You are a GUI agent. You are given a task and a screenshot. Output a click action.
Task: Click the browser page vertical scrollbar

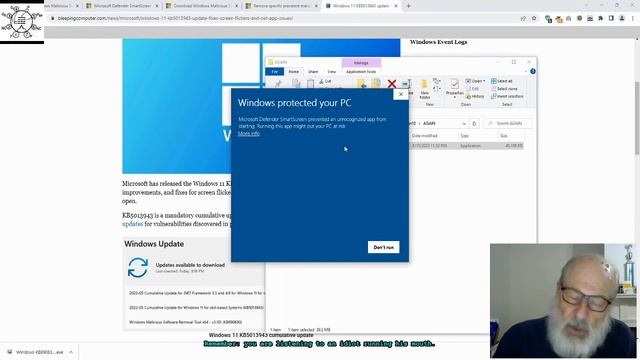[x=637, y=118]
